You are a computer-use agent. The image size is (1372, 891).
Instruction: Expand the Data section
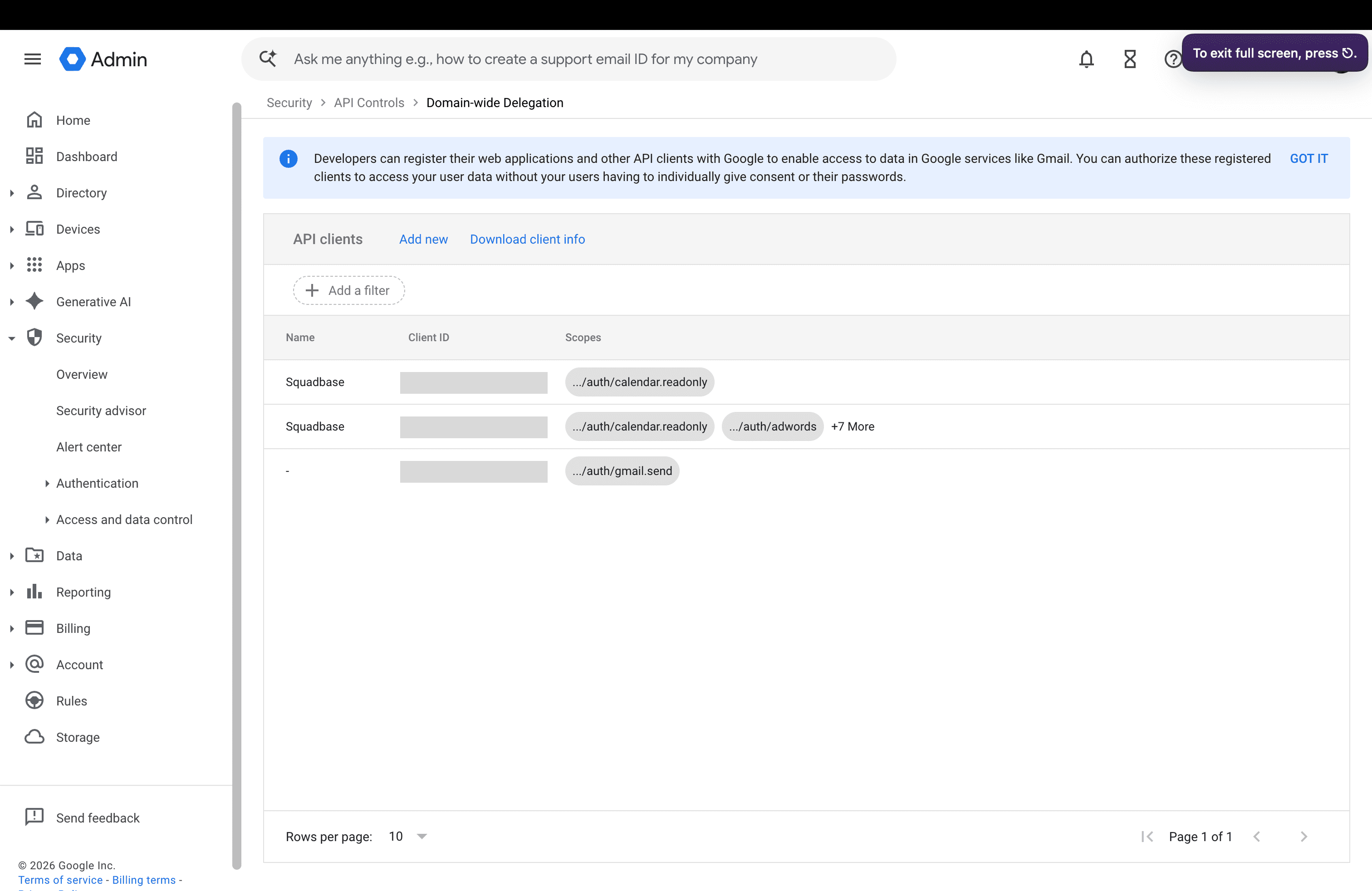[x=11, y=556]
